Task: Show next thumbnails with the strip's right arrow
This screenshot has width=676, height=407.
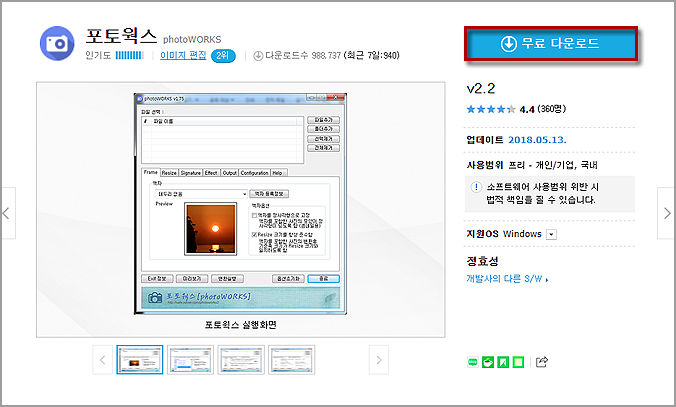Action: pyautogui.click(x=379, y=360)
